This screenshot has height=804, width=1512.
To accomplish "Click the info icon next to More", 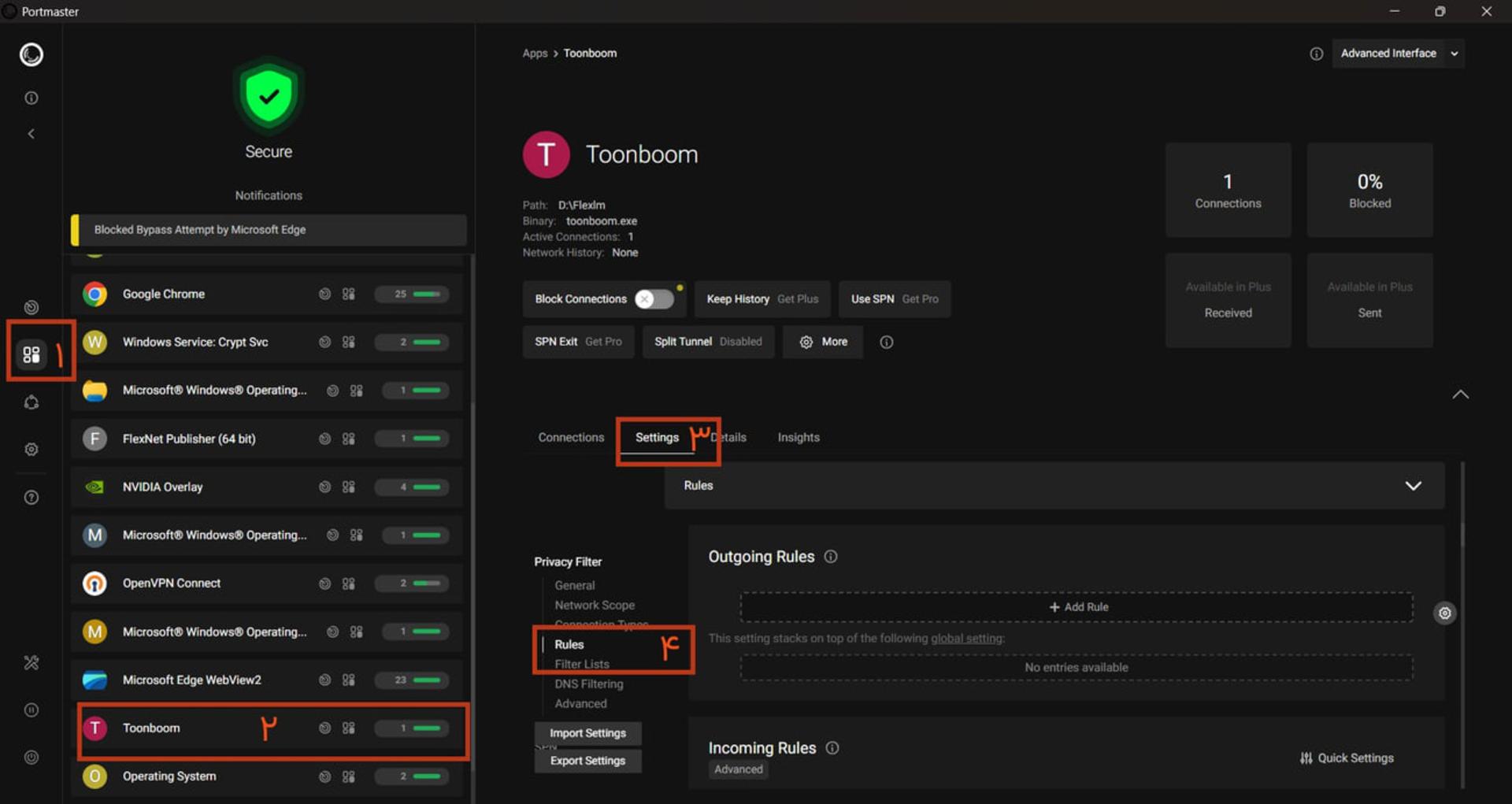I will (x=886, y=342).
